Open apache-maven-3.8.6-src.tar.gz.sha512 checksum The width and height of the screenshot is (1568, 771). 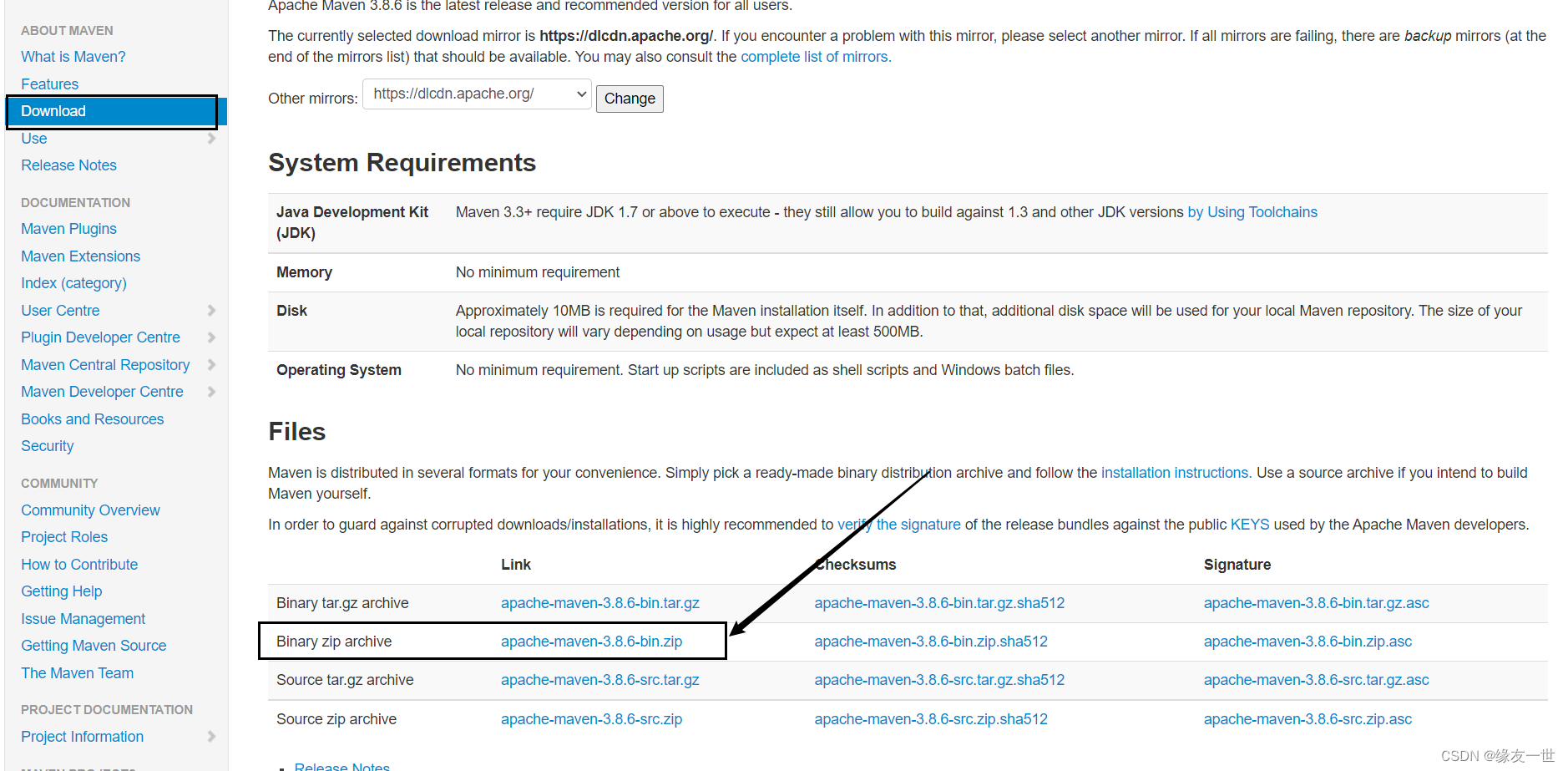coord(939,680)
